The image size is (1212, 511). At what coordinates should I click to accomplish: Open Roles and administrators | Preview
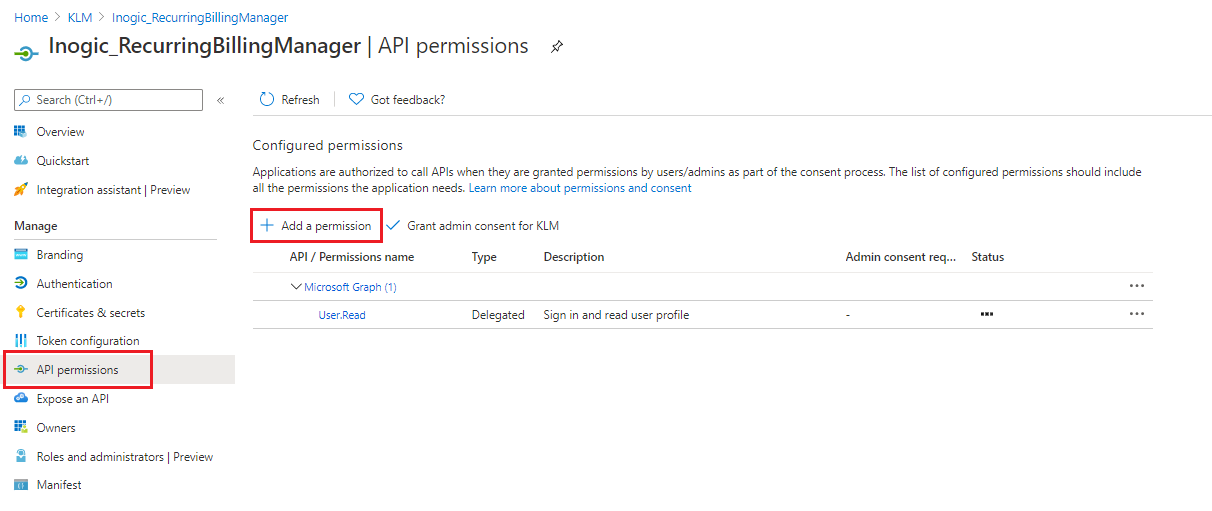[x=125, y=457]
